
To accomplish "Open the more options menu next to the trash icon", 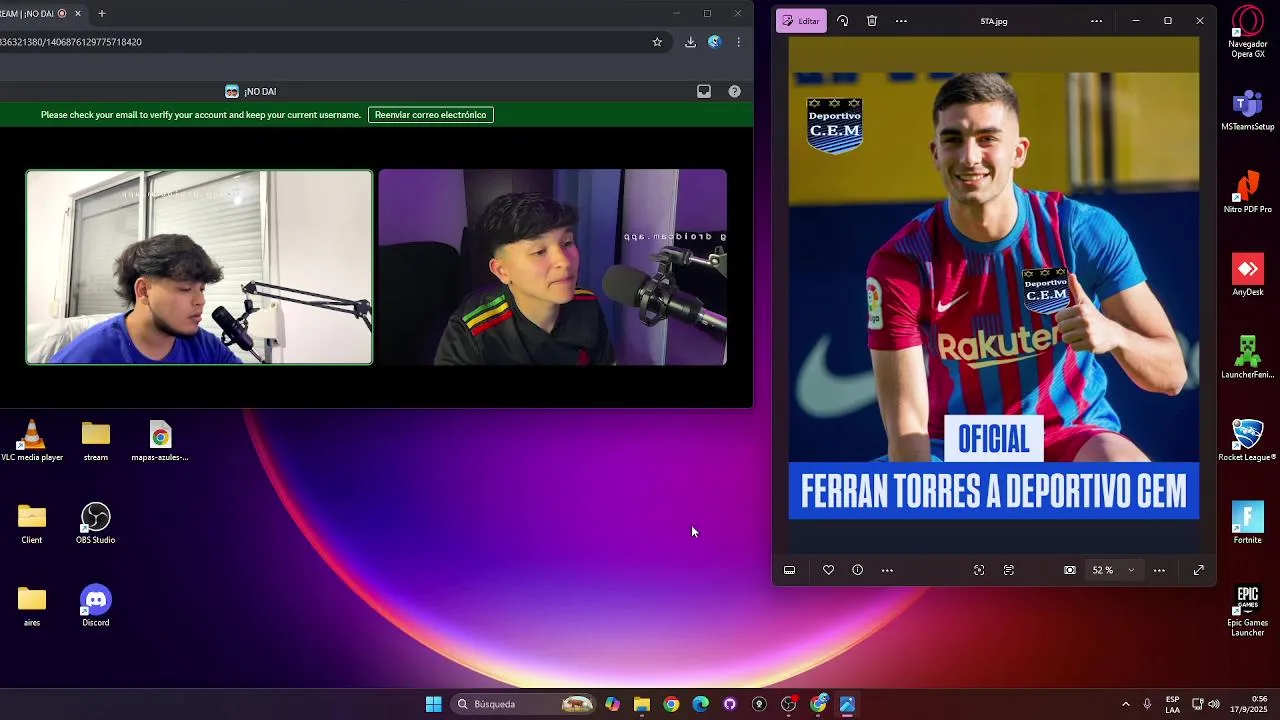I will (x=901, y=21).
